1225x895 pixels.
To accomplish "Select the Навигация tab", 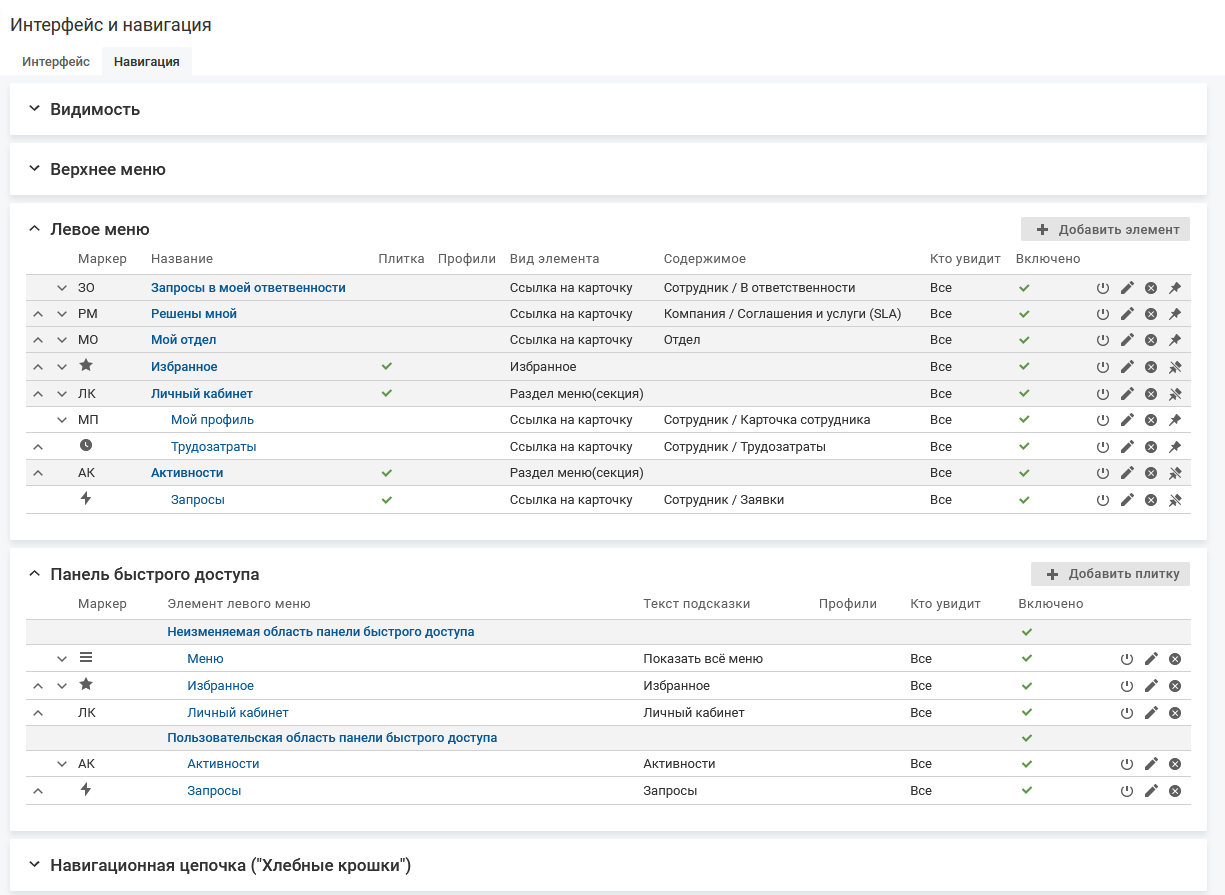I will coord(146,62).
